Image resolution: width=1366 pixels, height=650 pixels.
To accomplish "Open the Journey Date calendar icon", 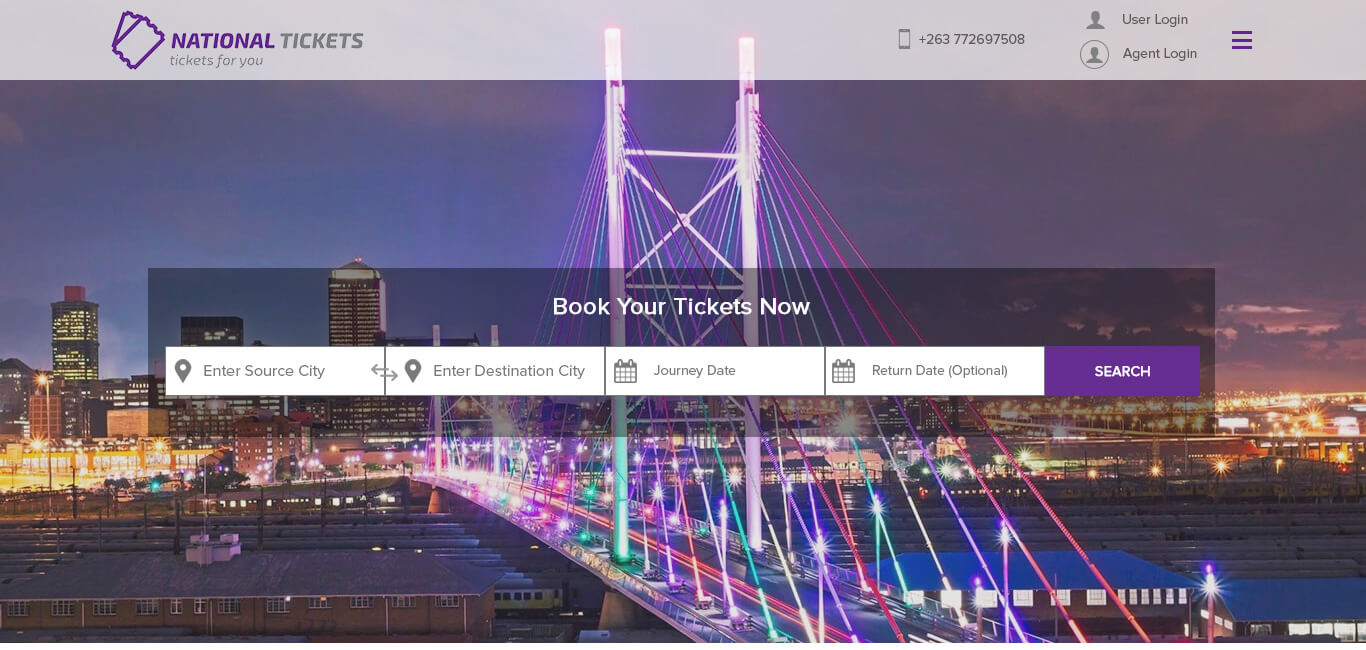I will [x=625, y=372].
